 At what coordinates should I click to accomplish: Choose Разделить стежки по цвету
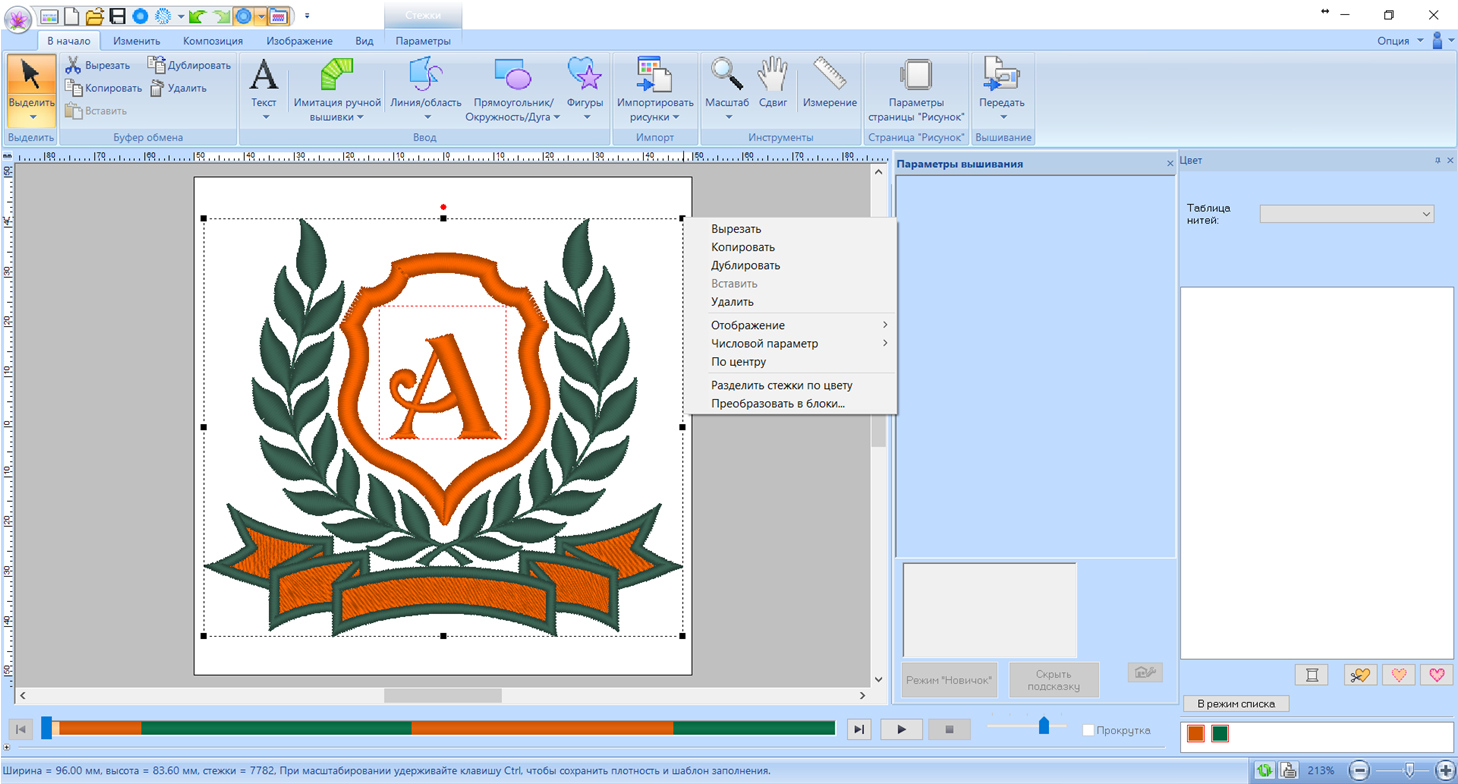point(781,385)
